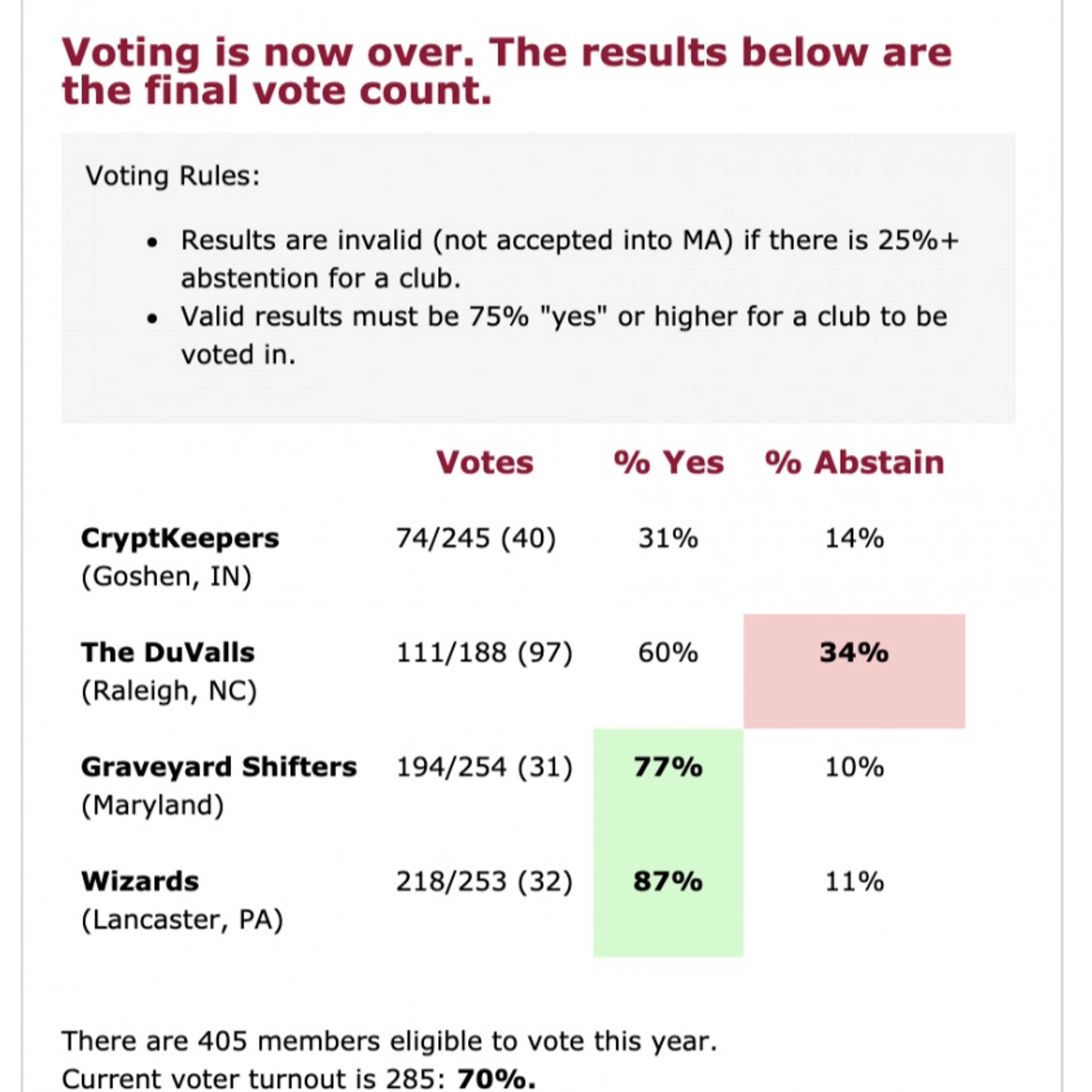This screenshot has height=1092, width=1092.
Task: Click the 'Voting is now over' headline
Action: pos(506,71)
